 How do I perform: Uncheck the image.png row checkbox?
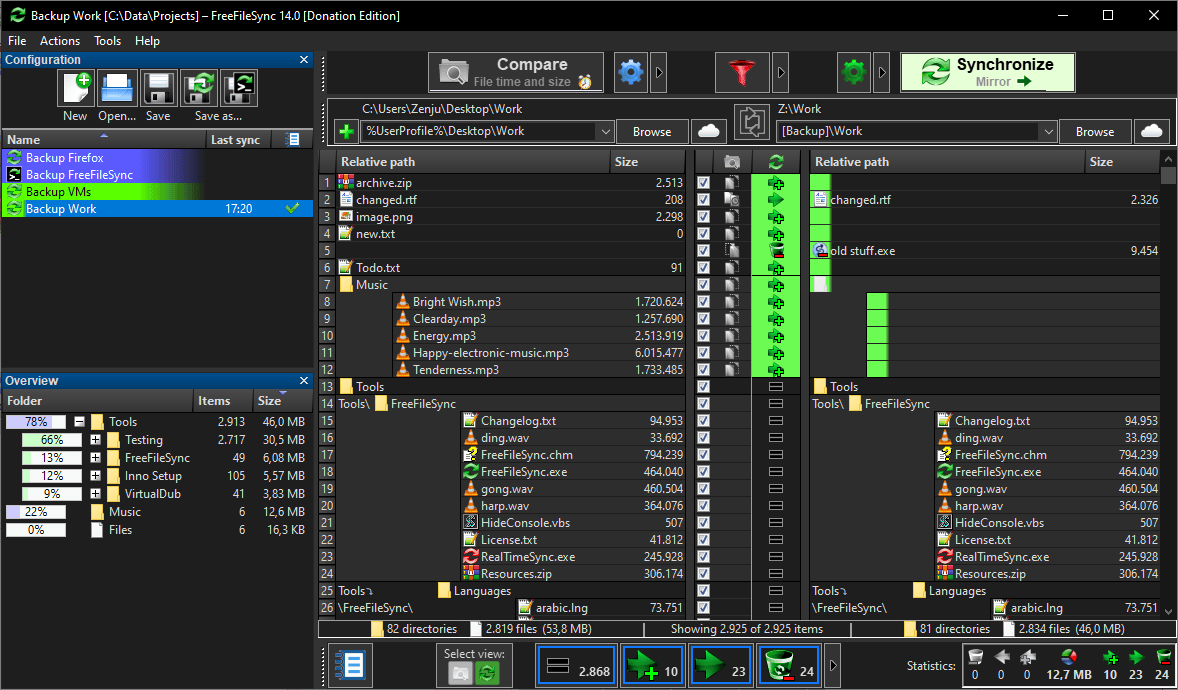tap(703, 217)
